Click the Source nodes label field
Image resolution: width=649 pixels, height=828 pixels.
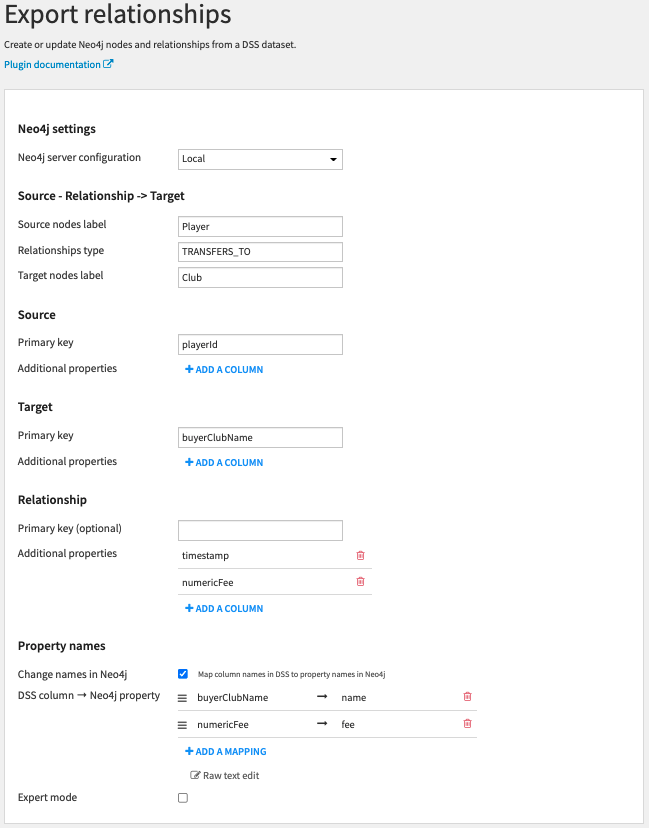[260, 227]
